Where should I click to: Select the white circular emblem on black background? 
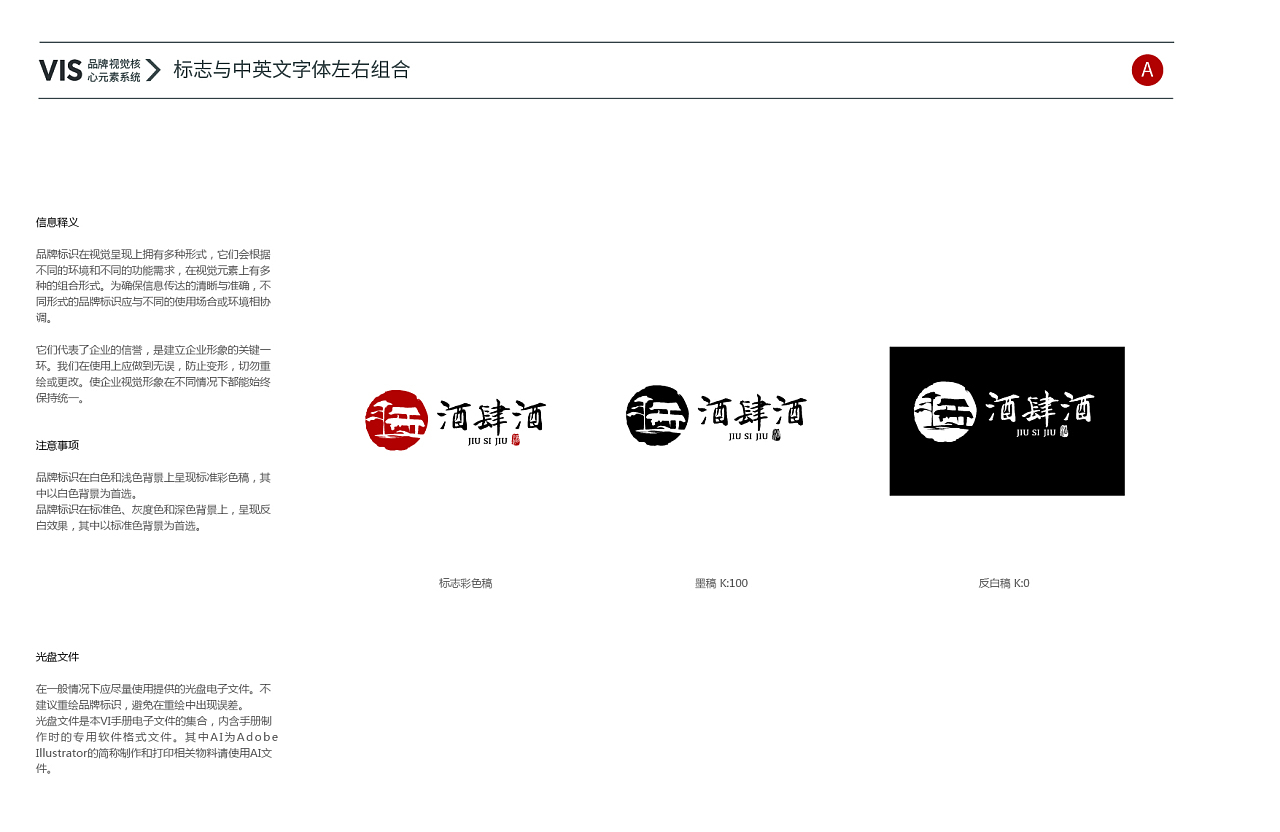(x=945, y=411)
